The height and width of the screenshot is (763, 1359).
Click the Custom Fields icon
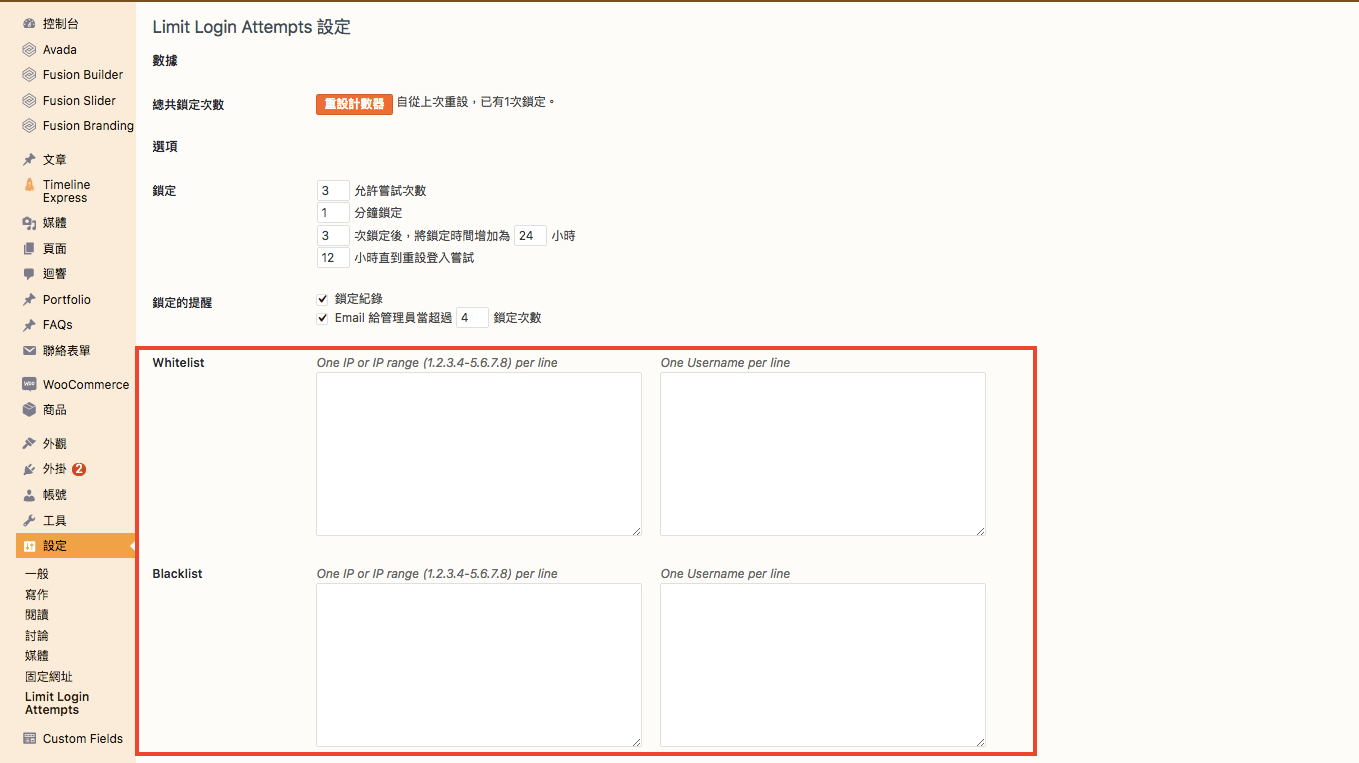[x=30, y=739]
